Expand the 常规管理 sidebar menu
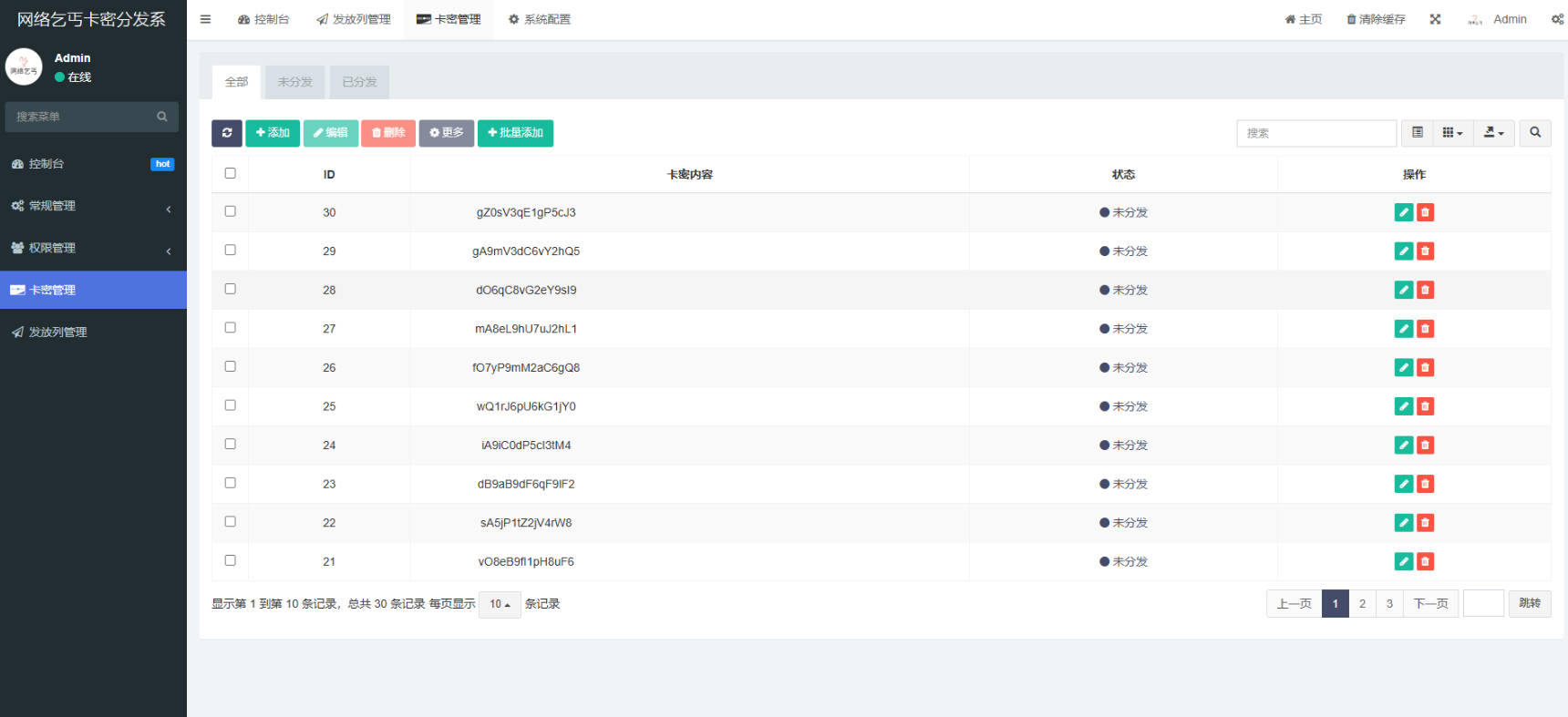 [91, 206]
